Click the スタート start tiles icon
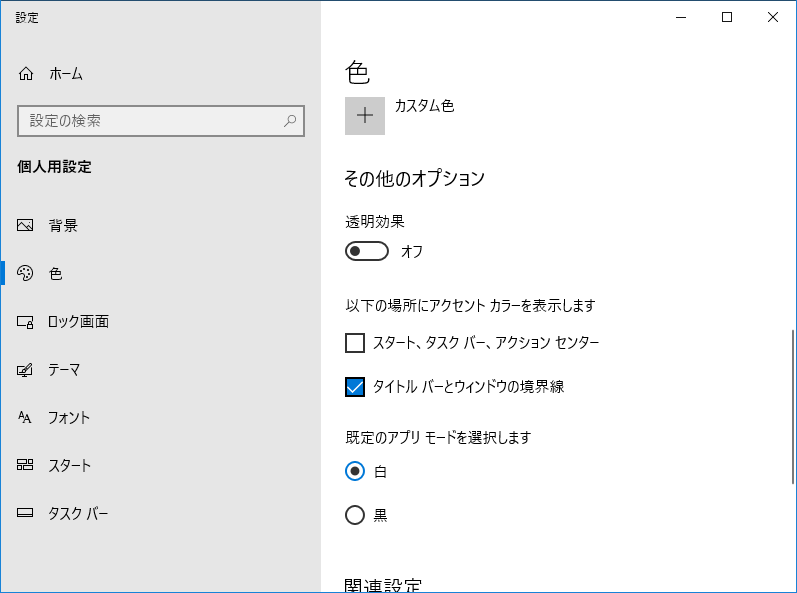 click(x=25, y=465)
